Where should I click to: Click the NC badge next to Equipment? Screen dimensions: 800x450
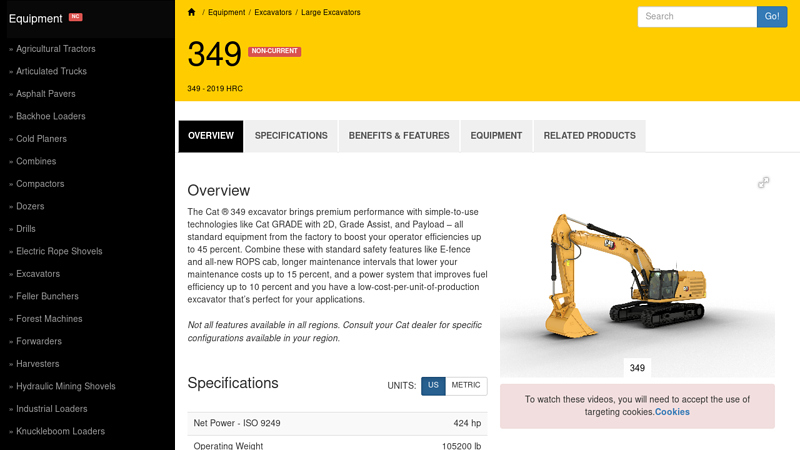(x=76, y=17)
